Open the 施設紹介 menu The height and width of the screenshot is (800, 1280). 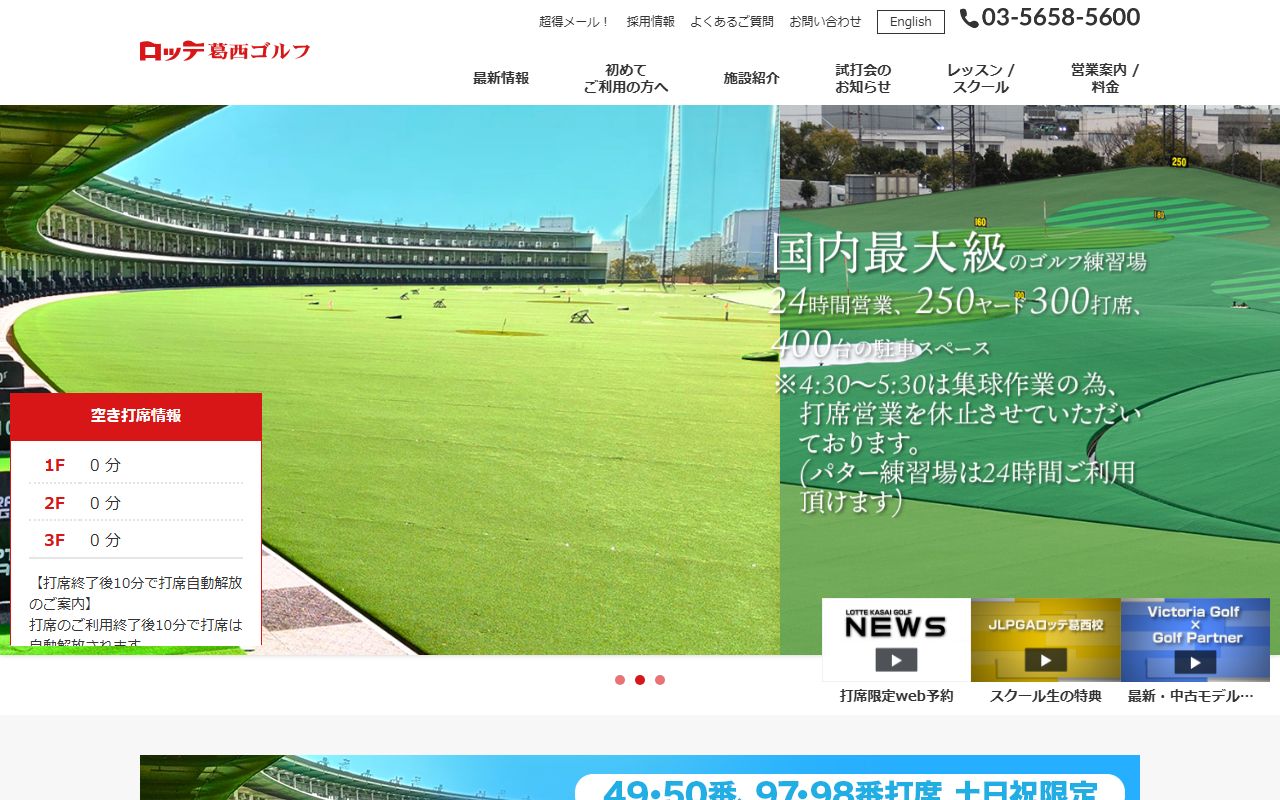pos(752,78)
